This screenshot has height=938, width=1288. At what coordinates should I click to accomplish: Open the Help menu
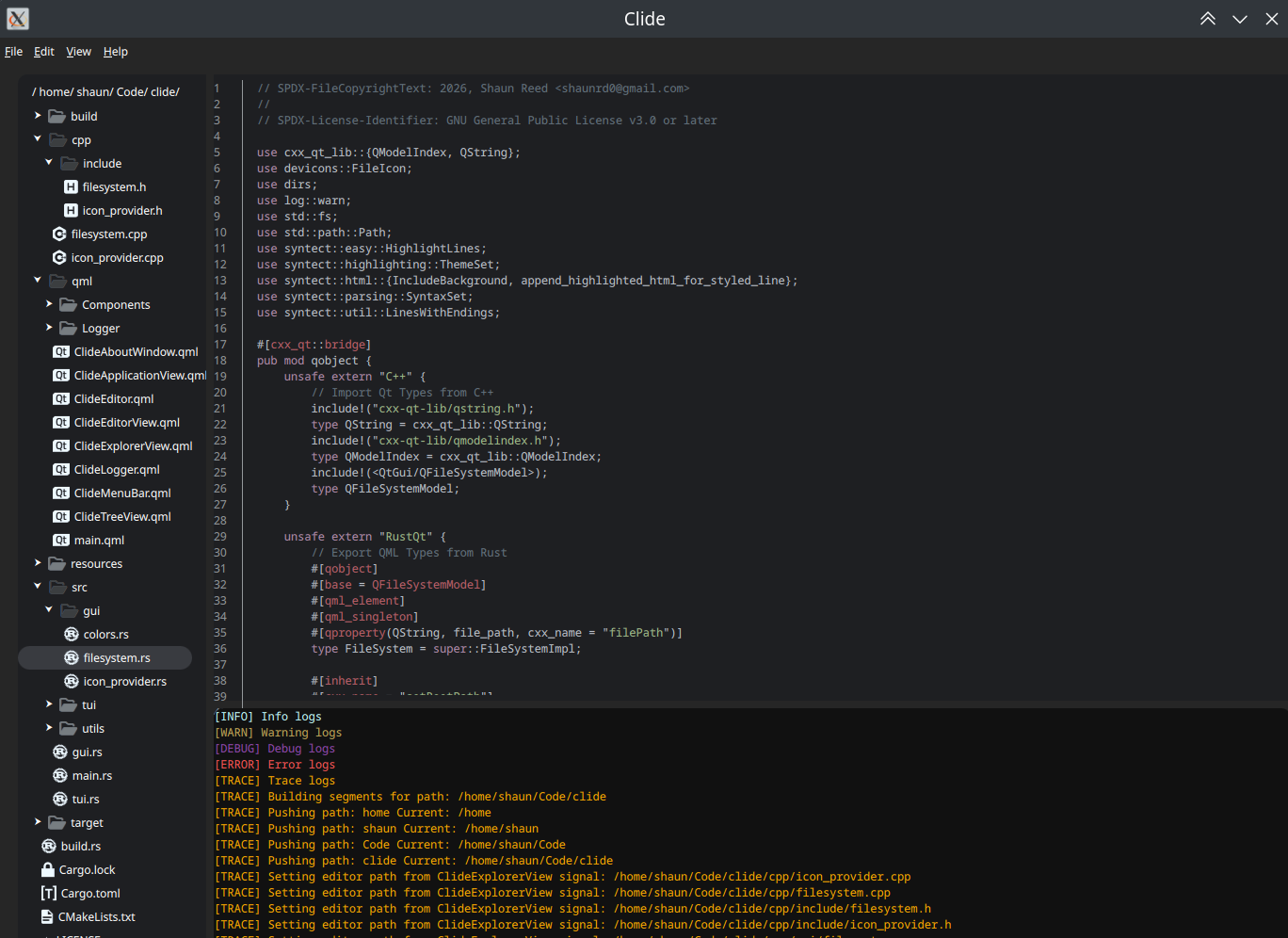[115, 52]
